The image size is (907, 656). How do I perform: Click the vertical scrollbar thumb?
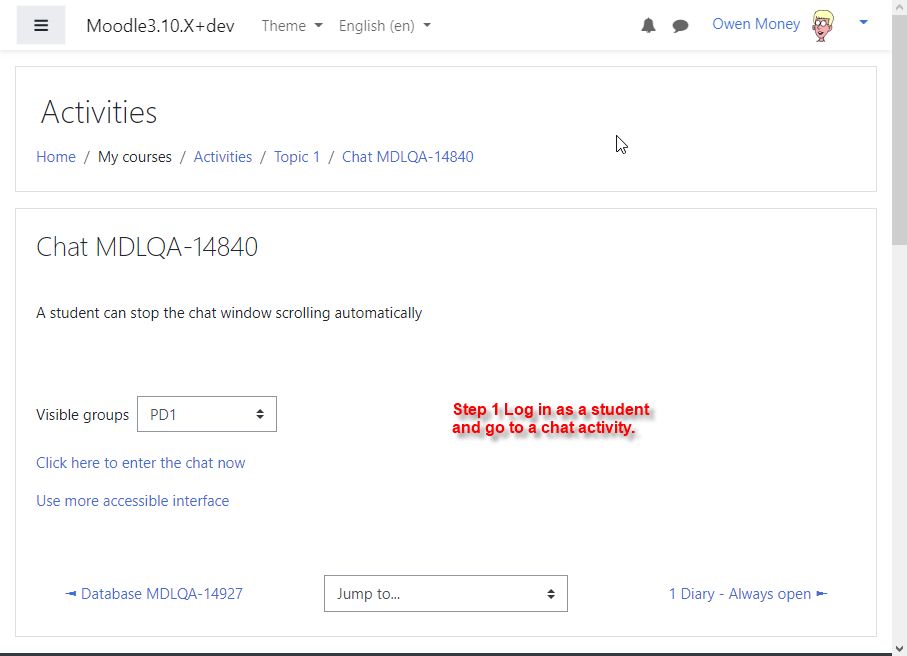tap(899, 130)
